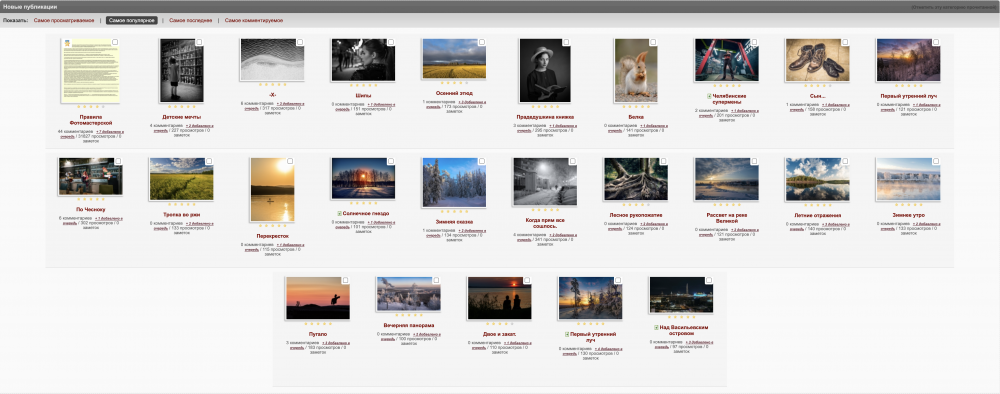Click star rating under Перекресток photo
This screenshot has height=394, width=1000.
pyautogui.click(x=272, y=225)
